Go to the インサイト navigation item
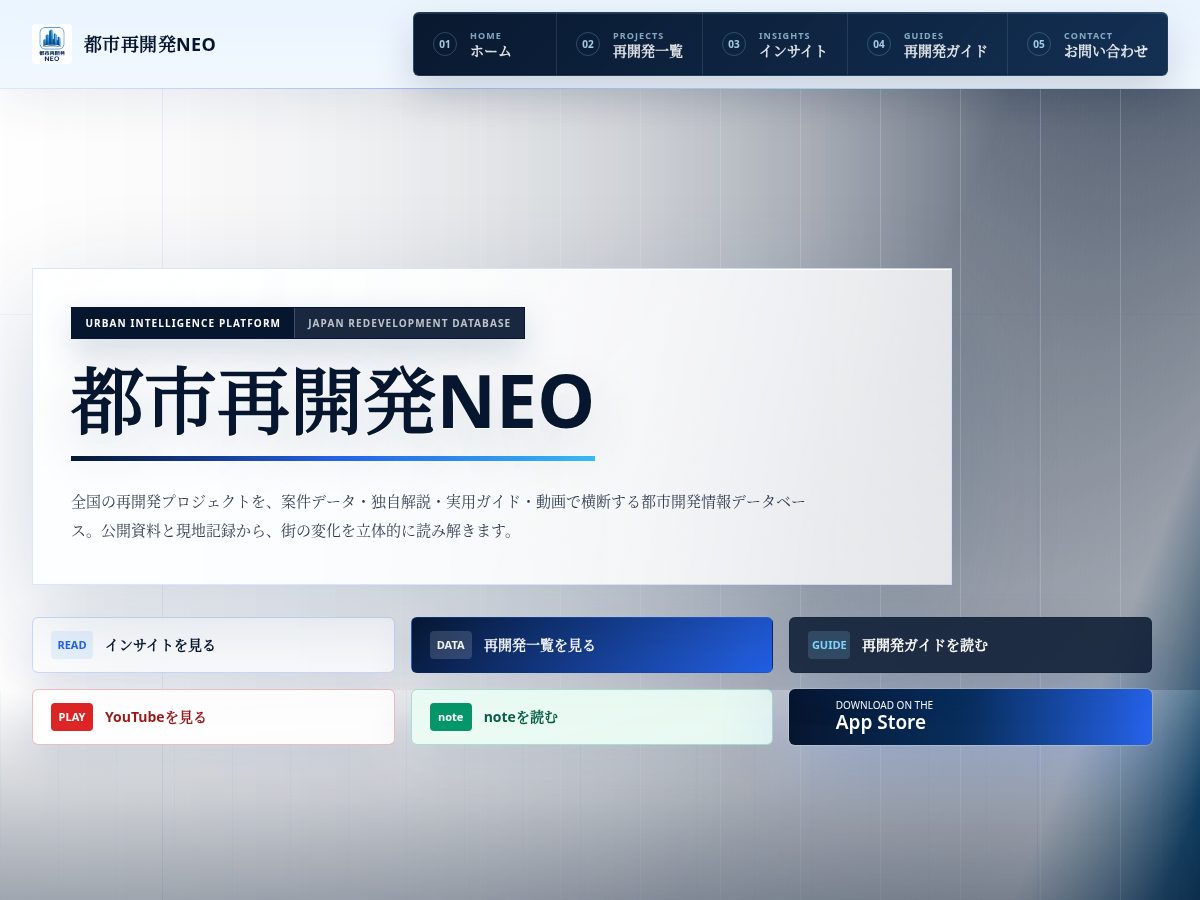This screenshot has width=1200, height=900. pyautogui.click(x=775, y=44)
